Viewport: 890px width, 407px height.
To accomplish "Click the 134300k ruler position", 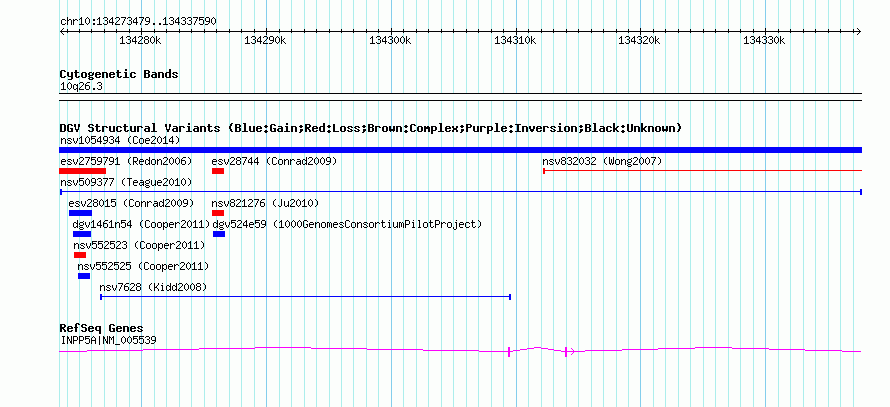I will [x=391, y=40].
